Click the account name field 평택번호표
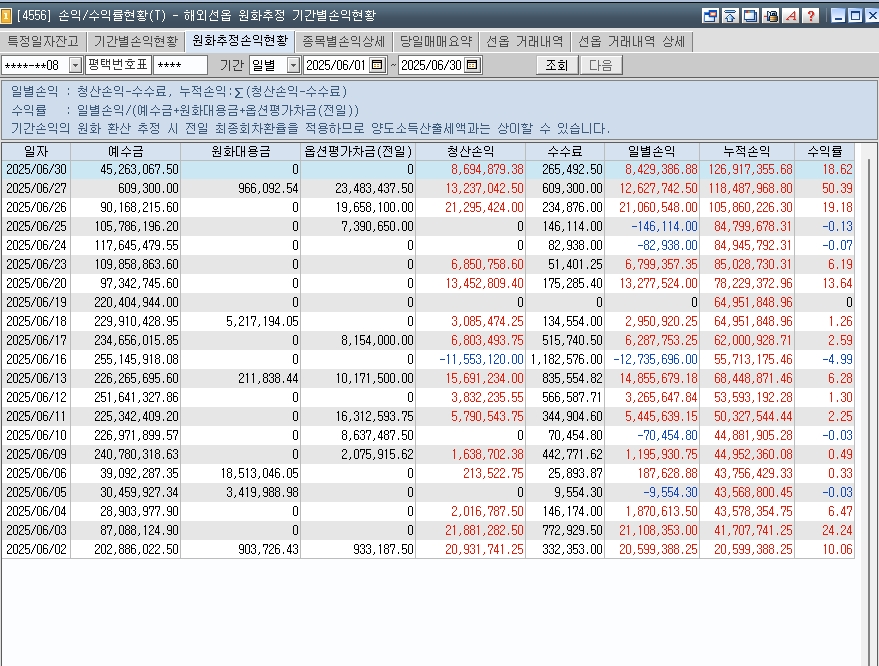This screenshot has height=666, width=879. pyautogui.click(x=118, y=65)
